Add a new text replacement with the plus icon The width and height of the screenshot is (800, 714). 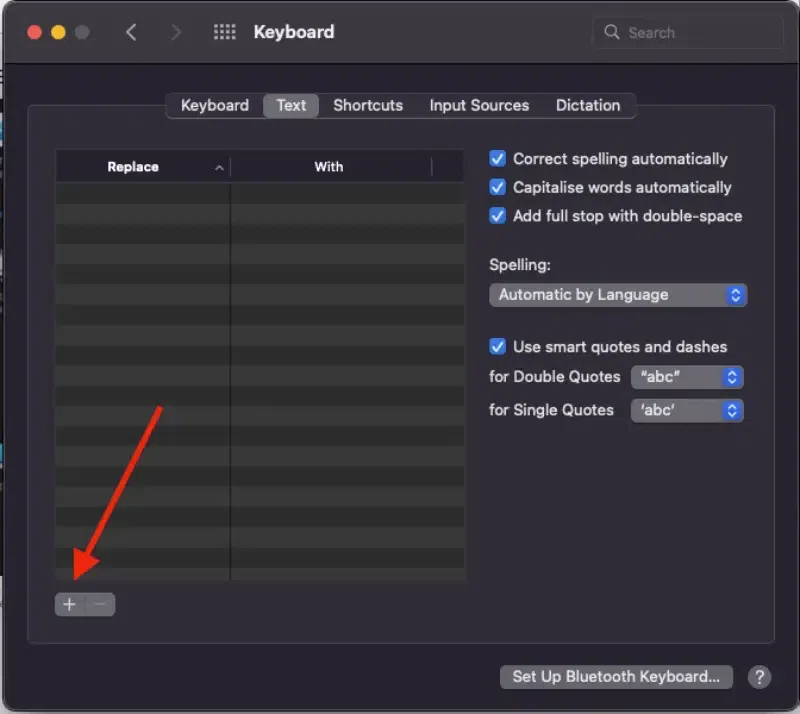69,604
